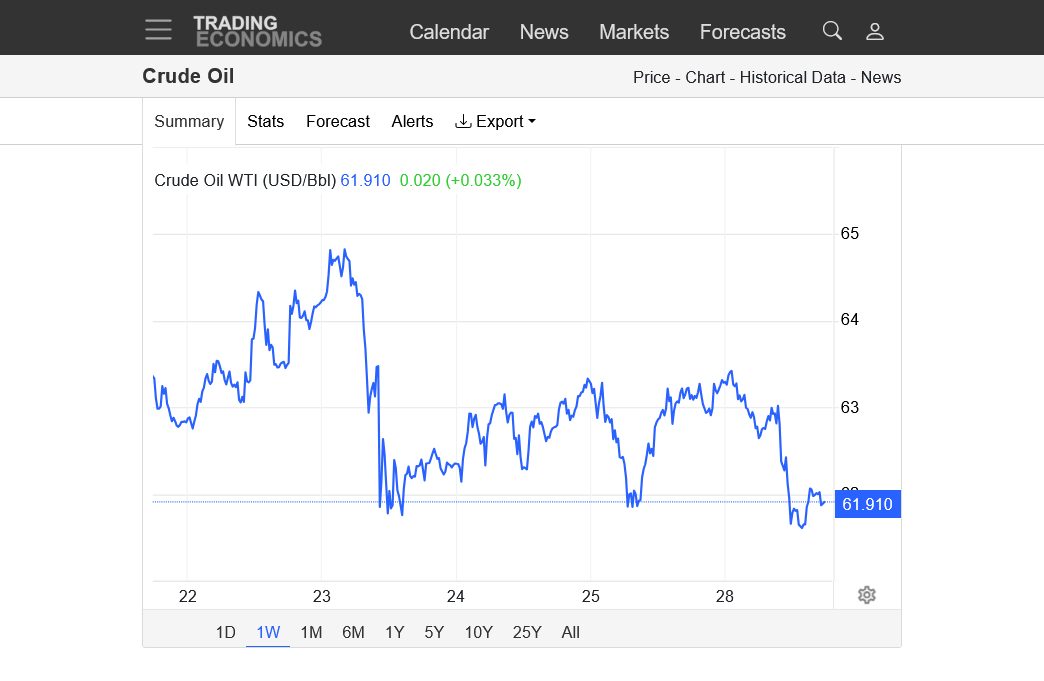Click the user account icon
Viewport: 1044px width, 681px height.
pyautogui.click(x=875, y=31)
